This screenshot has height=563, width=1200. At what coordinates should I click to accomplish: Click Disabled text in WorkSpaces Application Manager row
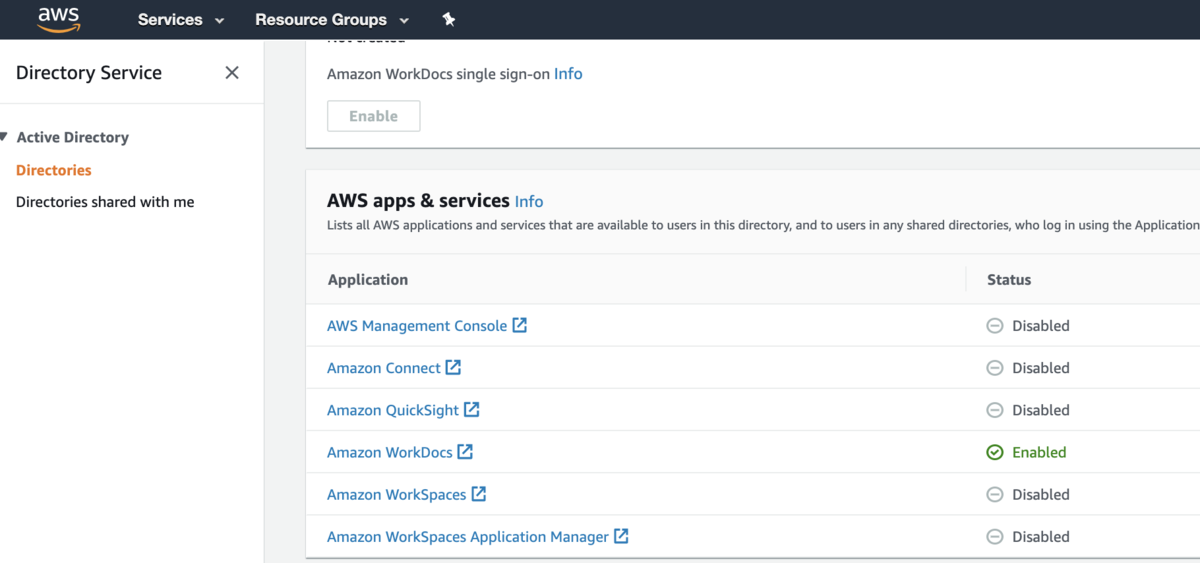tap(1041, 537)
